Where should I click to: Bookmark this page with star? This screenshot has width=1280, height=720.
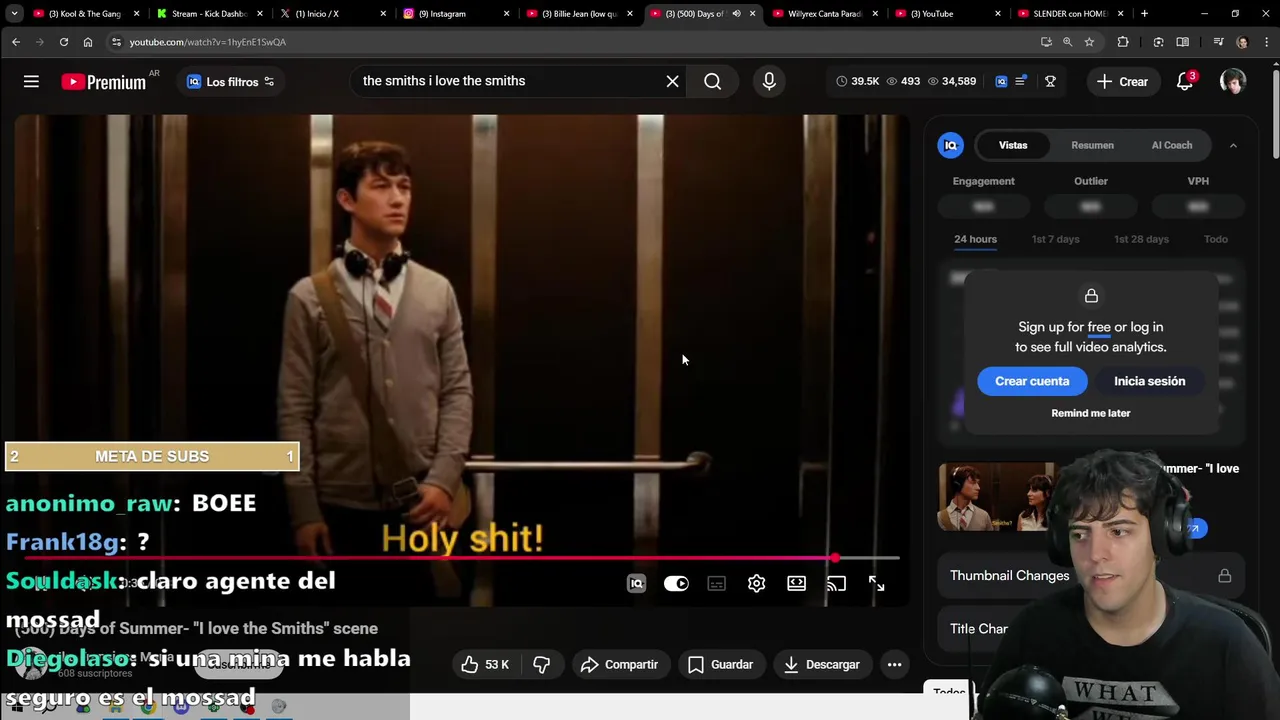coord(1089,42)
